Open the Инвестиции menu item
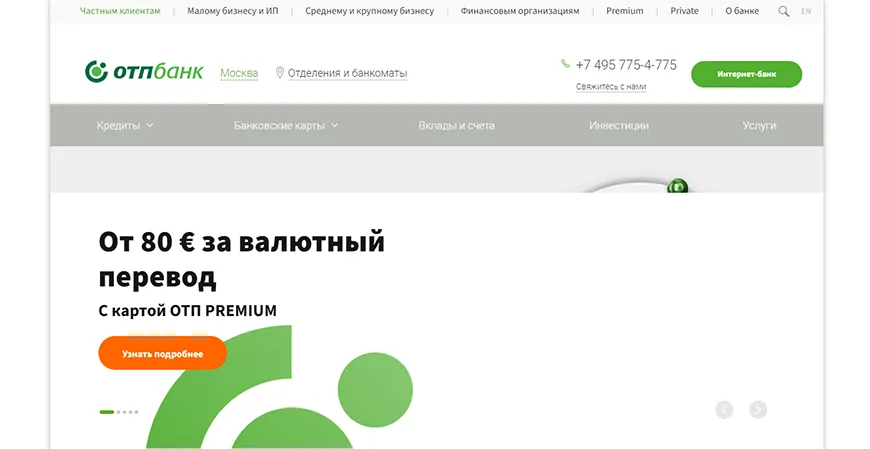Screen dimensions: 870x449 [x=619, y=126]
